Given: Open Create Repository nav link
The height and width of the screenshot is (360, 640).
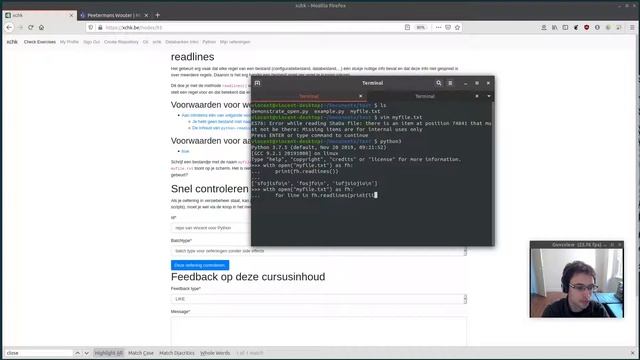Looking at the screenshot, I should pos(121,42).
